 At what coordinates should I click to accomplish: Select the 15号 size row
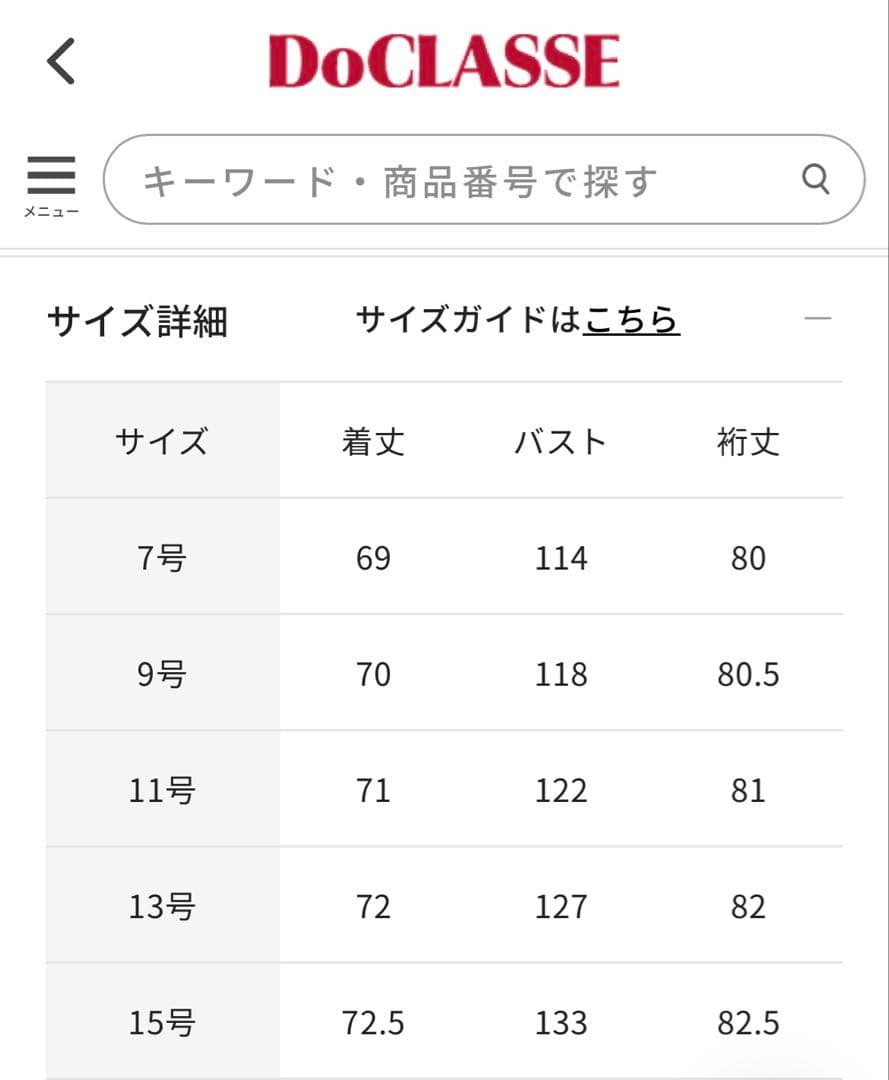[x=162, y=1022]
